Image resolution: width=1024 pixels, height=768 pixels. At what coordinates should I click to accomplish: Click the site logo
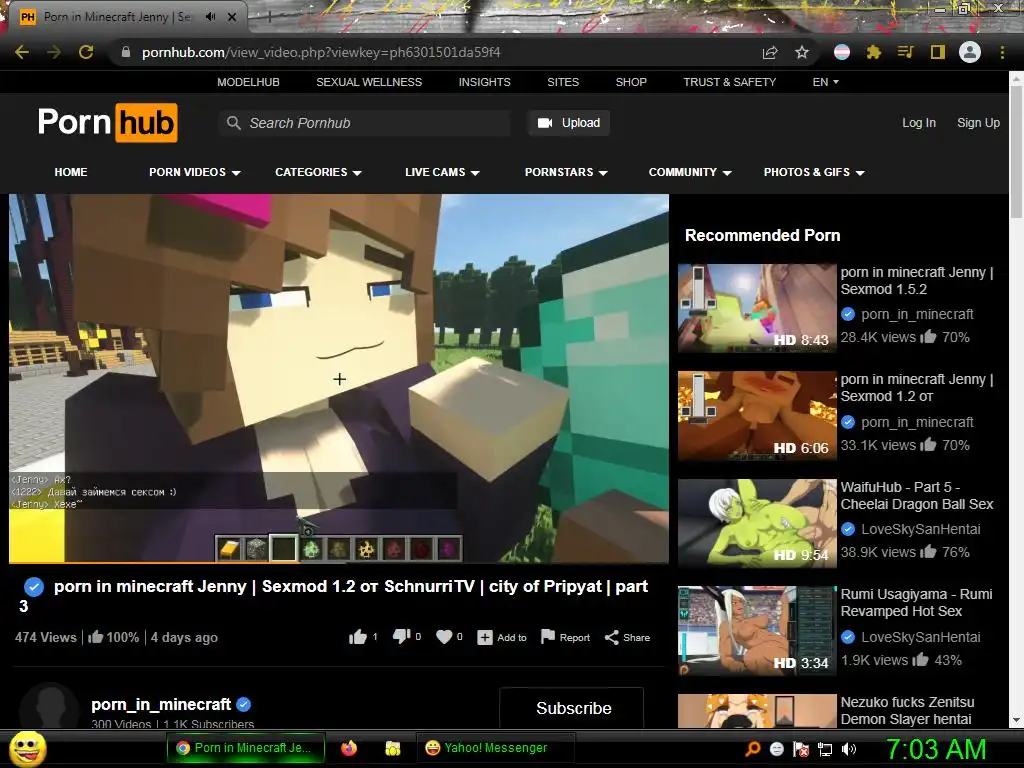107,122
